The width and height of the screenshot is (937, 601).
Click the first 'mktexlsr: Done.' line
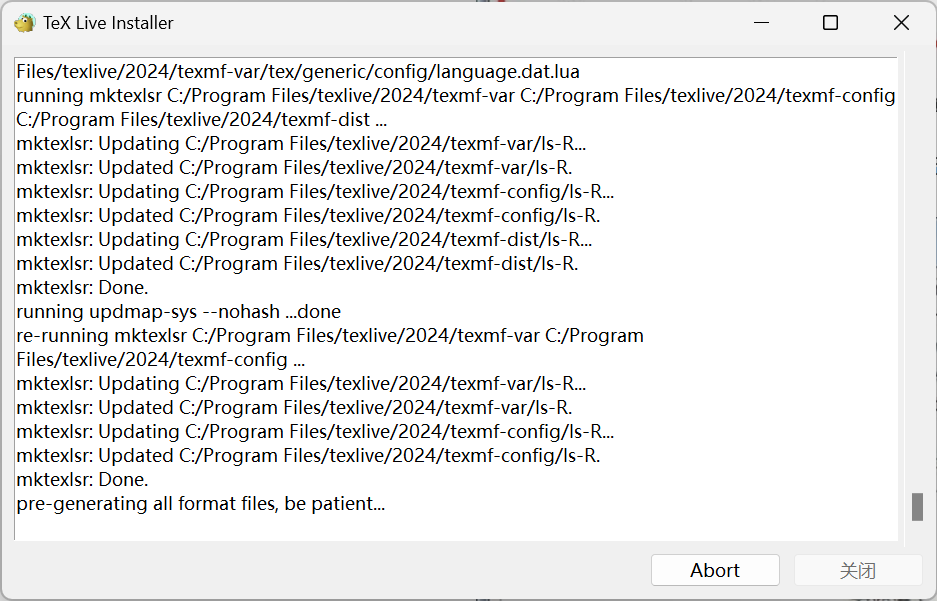(x=82, y=288)
